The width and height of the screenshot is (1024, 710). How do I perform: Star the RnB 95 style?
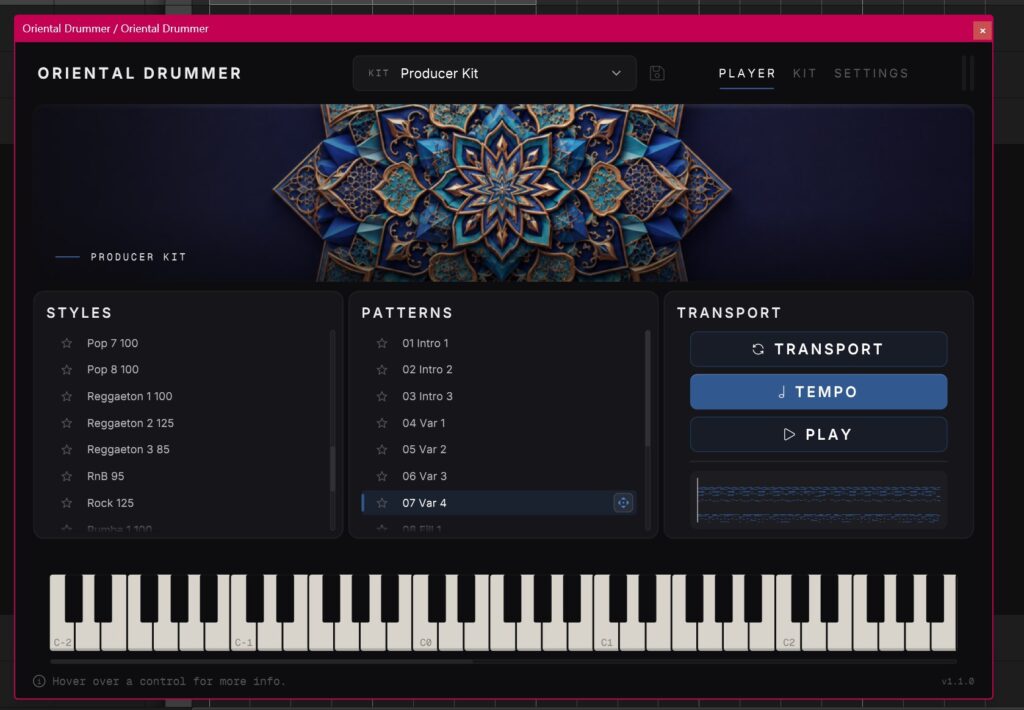tap(67, 476)
